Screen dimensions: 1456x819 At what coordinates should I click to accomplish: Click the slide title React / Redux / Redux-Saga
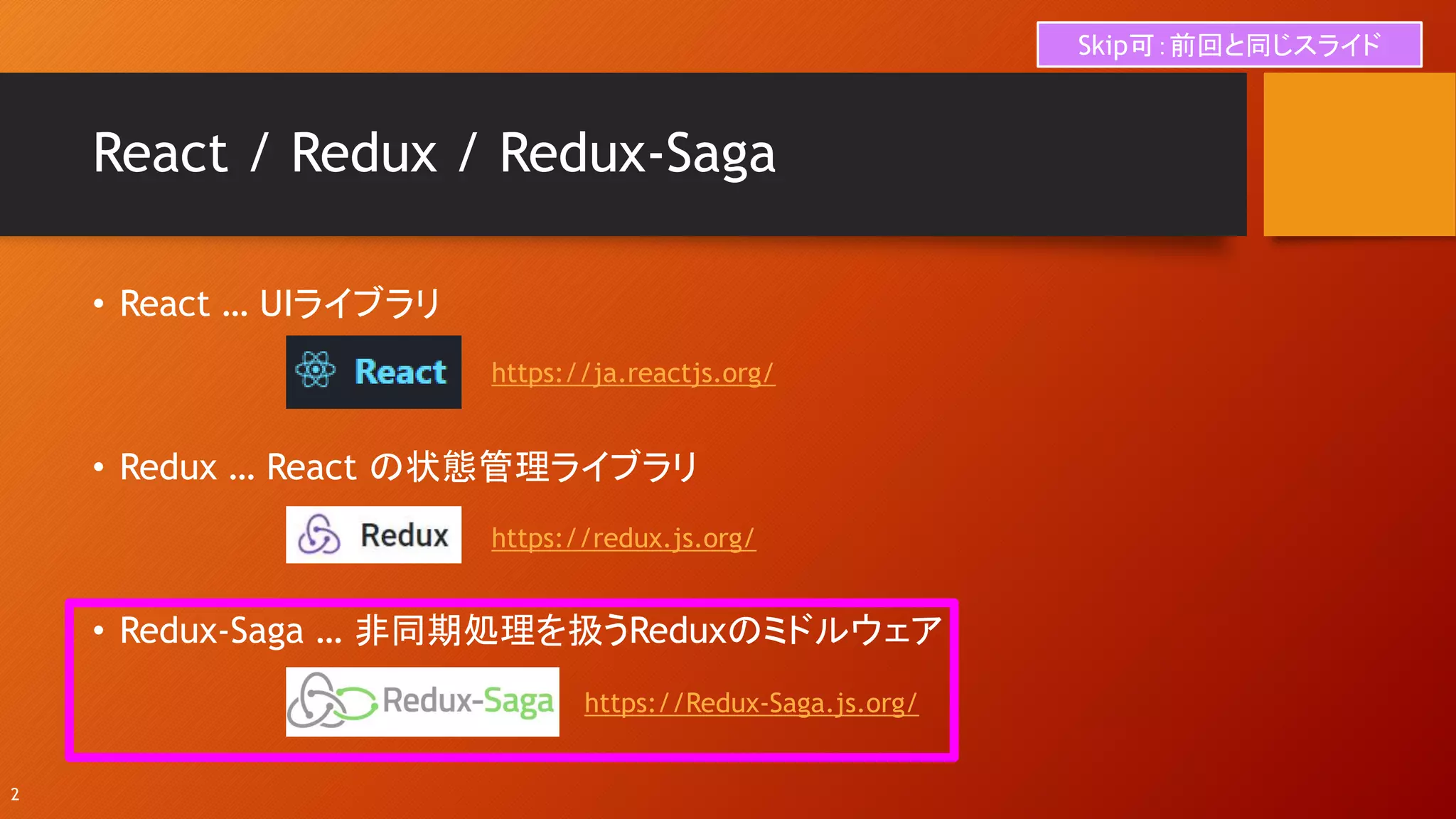tap(434, 153)
